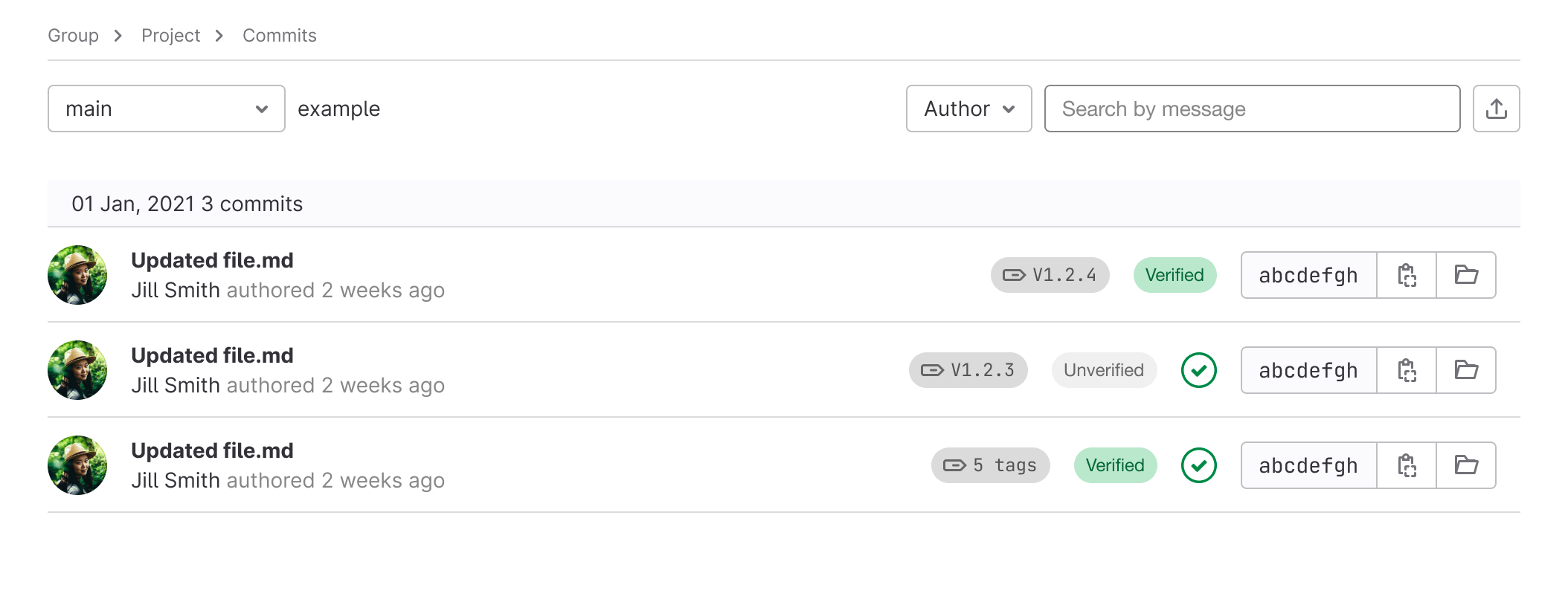The height and width of the screenshot is (608, 1568).
Task: Expand the main branch selector
Action: 165,109
